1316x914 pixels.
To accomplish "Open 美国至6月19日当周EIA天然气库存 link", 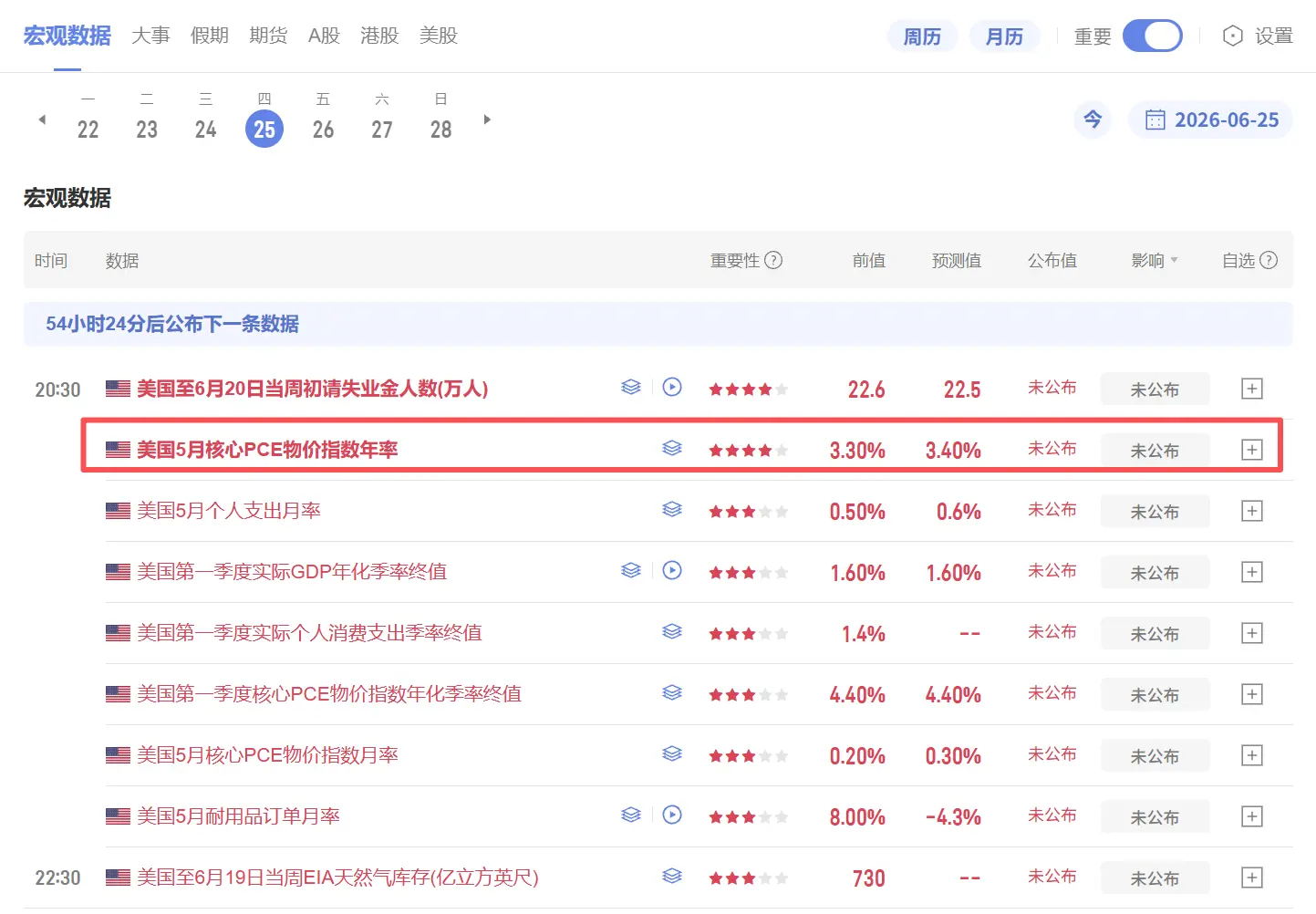I will pos(337,878).
